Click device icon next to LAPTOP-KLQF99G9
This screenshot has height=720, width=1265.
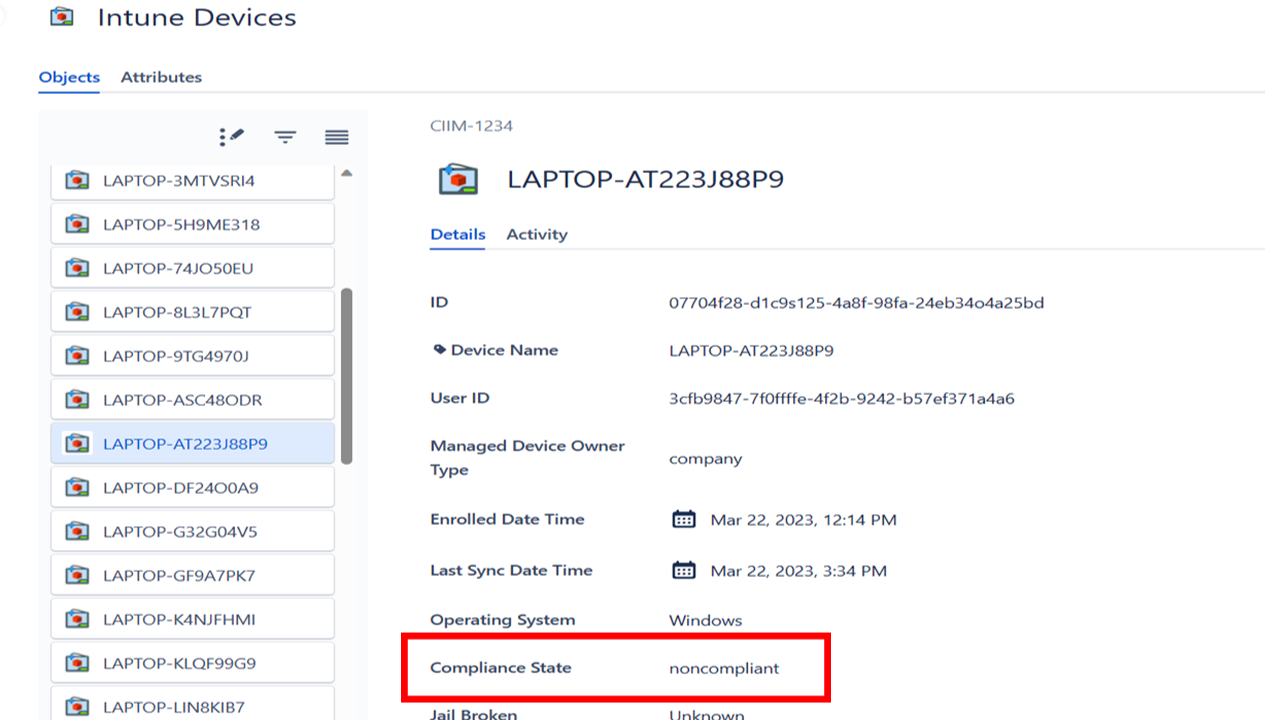click(77, 664)
